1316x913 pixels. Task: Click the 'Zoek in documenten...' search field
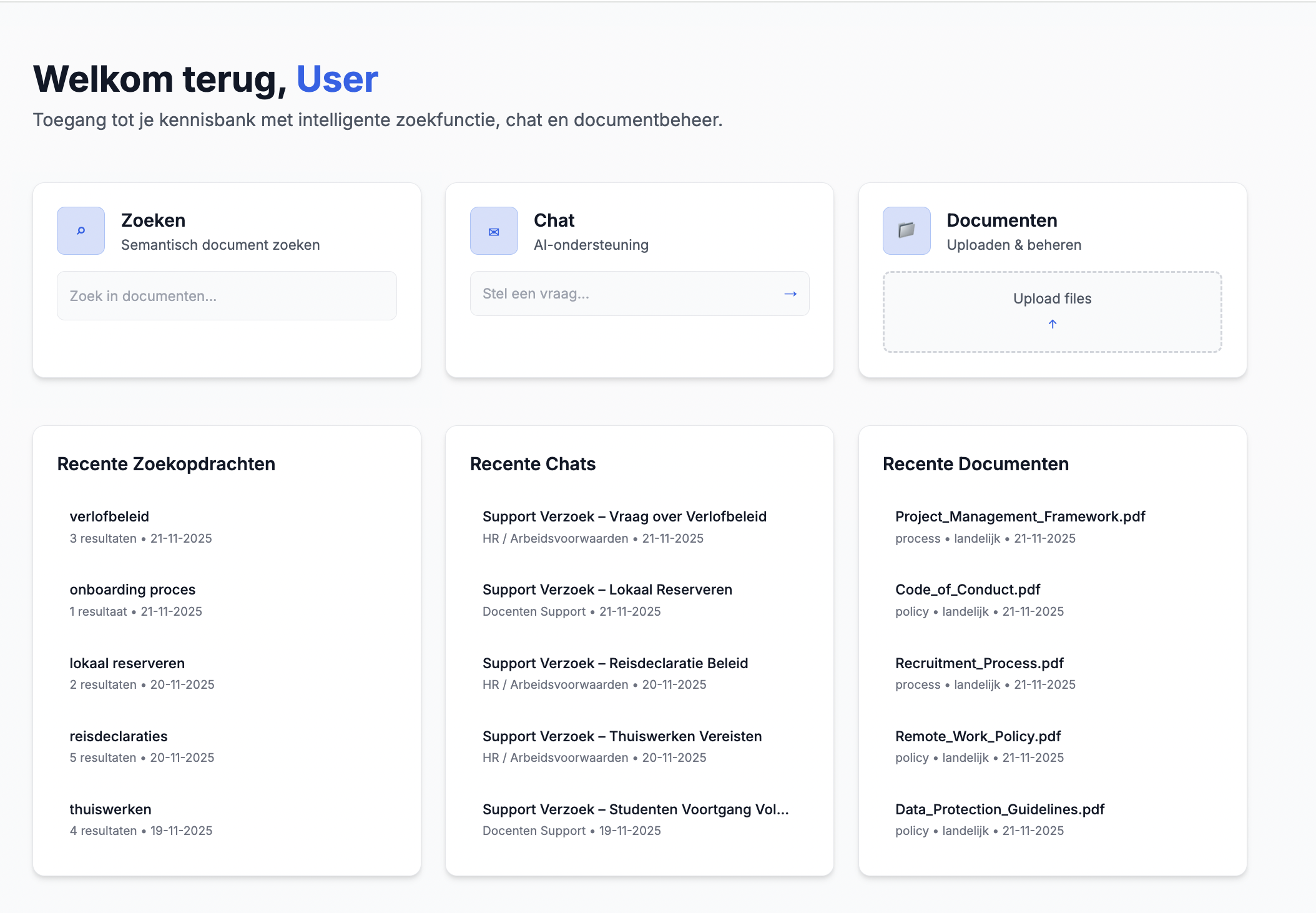click(226, 295)
